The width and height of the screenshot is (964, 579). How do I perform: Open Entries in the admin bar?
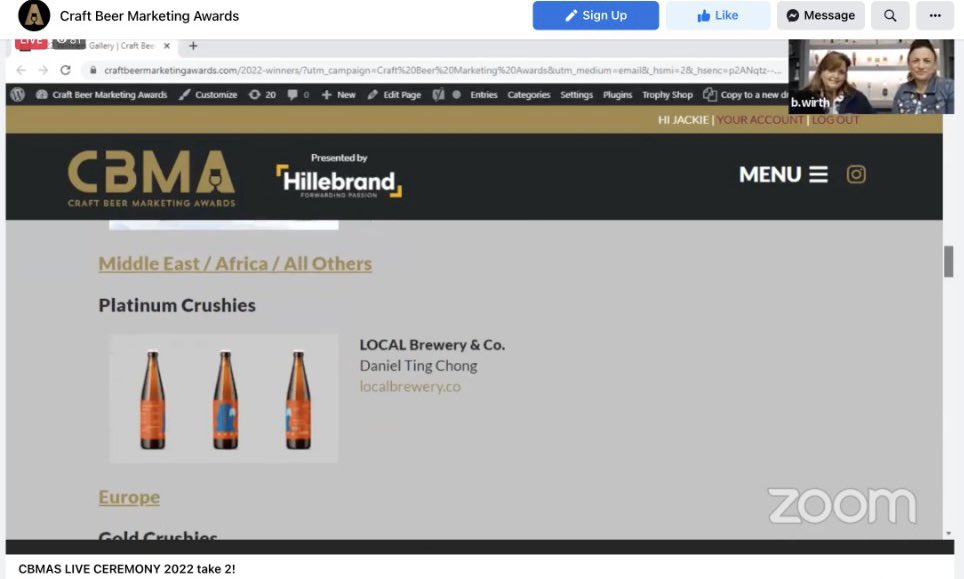coord(484,95)
